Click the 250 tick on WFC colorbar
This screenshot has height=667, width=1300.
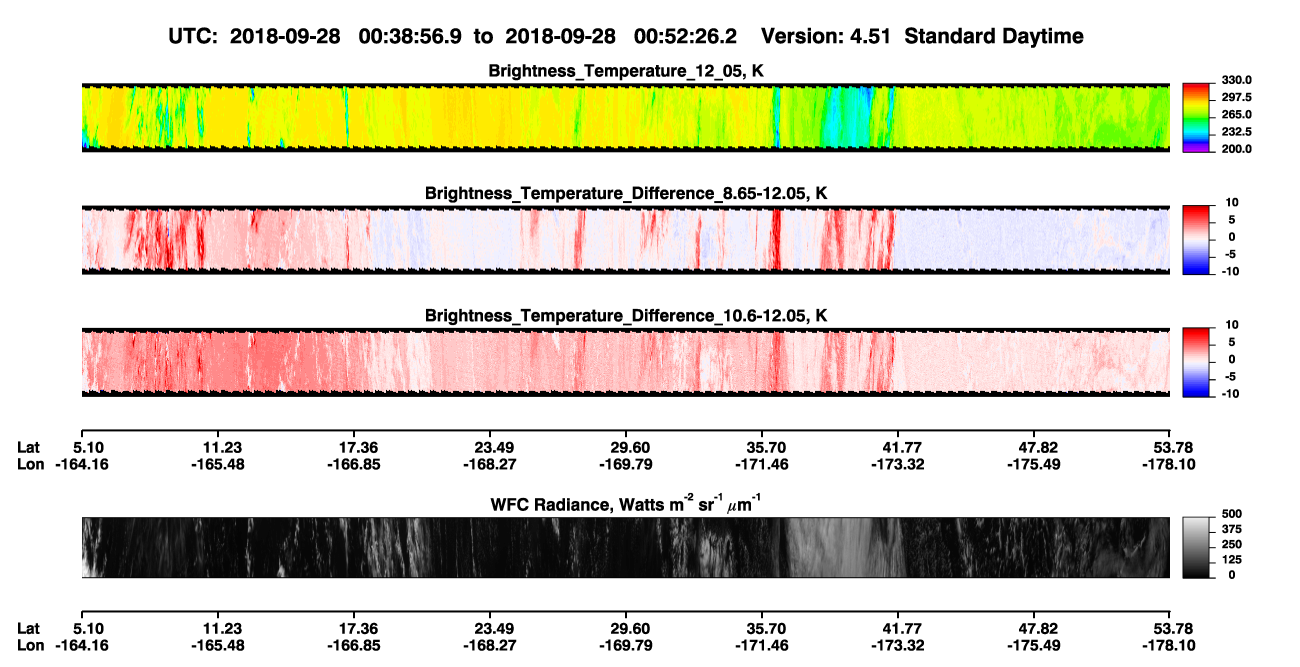pyautogui.click(x=1232, y=545)
